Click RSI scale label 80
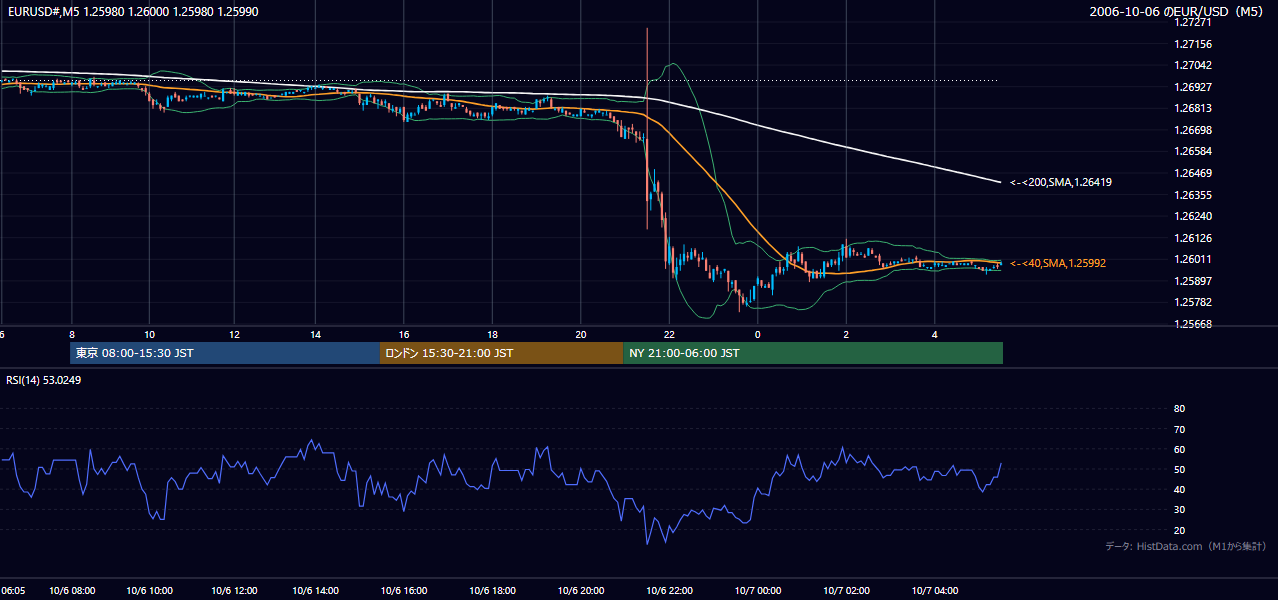 pos(1180,409)
